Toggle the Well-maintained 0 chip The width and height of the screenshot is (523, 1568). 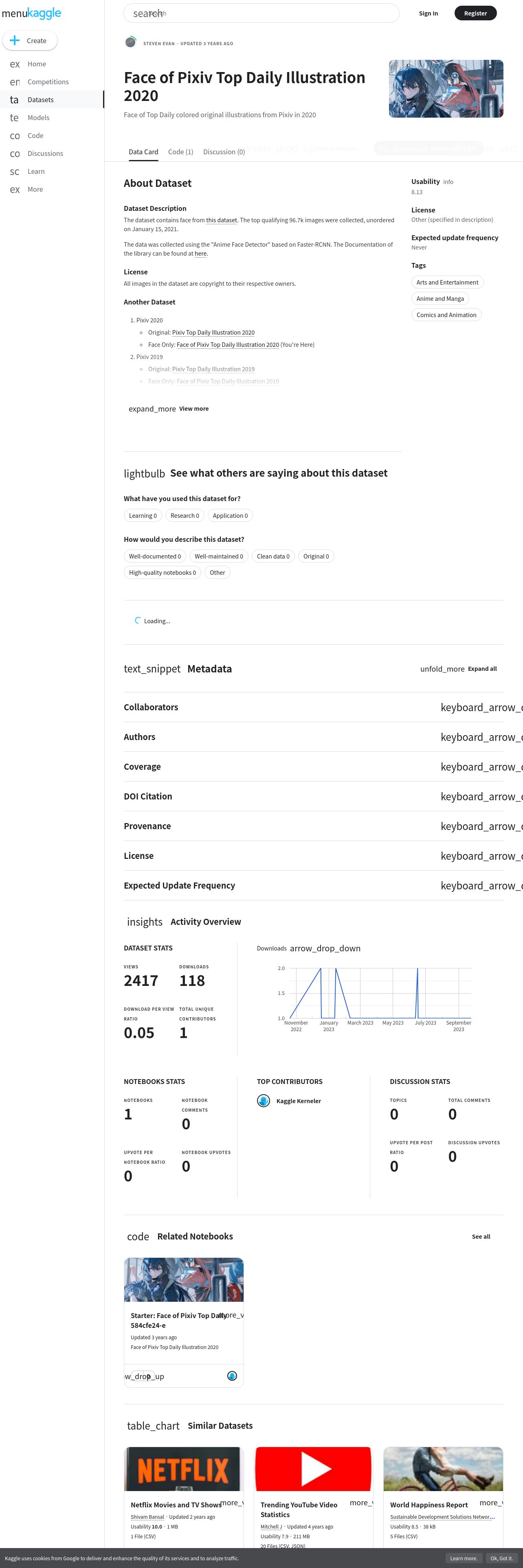pos(219,556)
